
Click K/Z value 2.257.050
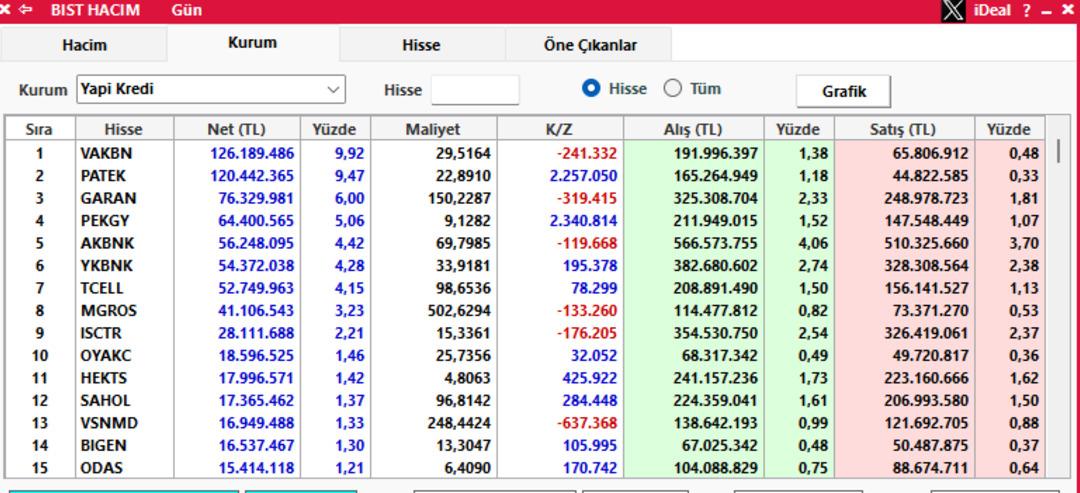[583, 176]
